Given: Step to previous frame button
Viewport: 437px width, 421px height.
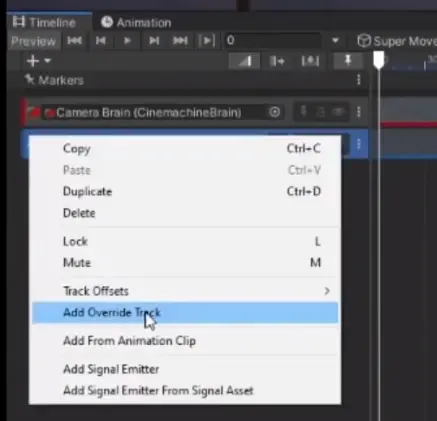Looking at the screenshot, I should [x=101, y=41].
